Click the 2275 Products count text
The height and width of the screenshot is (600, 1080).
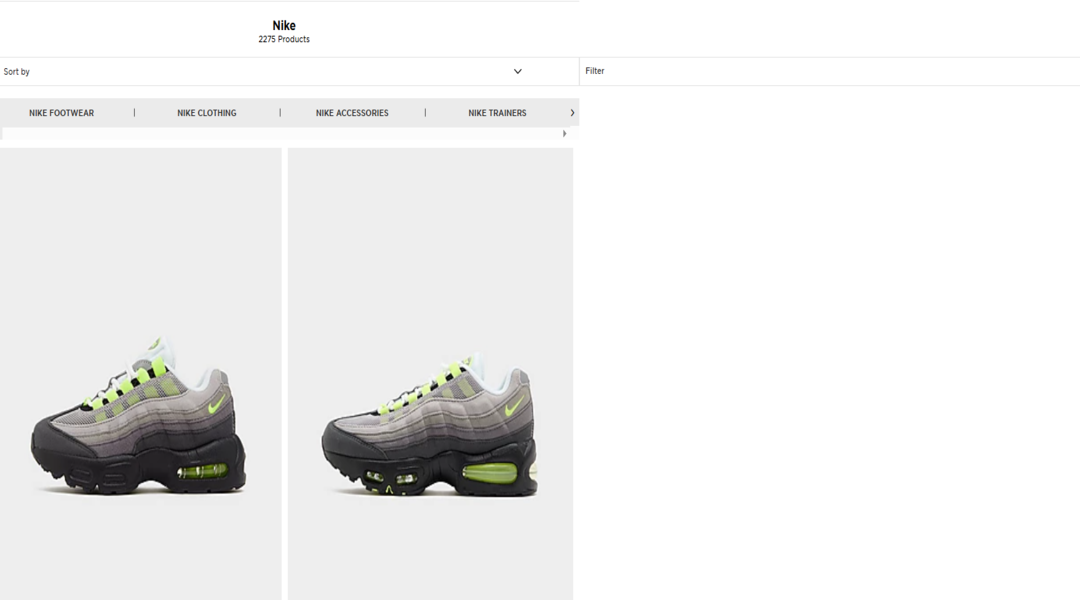(284, 40)
